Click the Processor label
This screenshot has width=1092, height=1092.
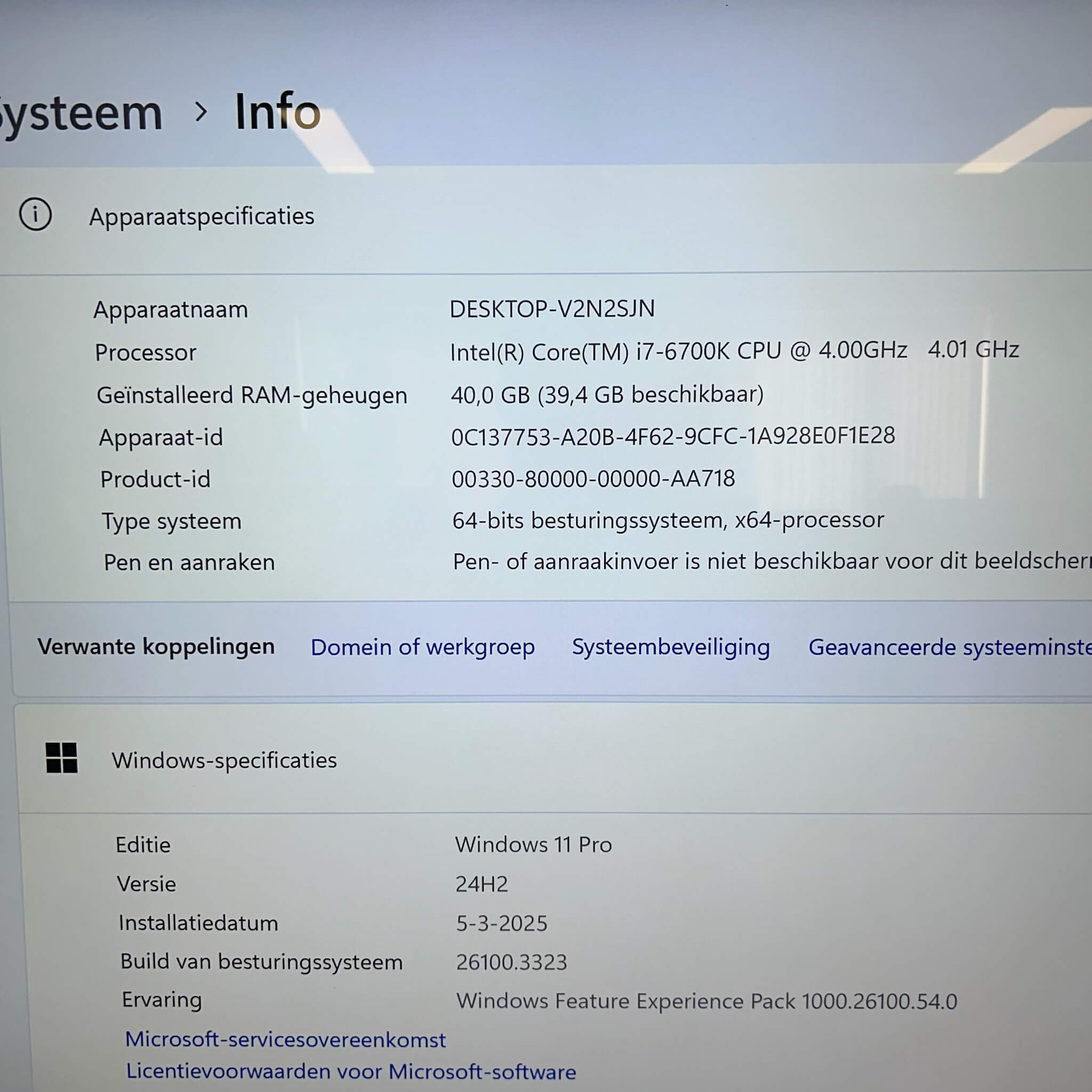tap(146, 352)
